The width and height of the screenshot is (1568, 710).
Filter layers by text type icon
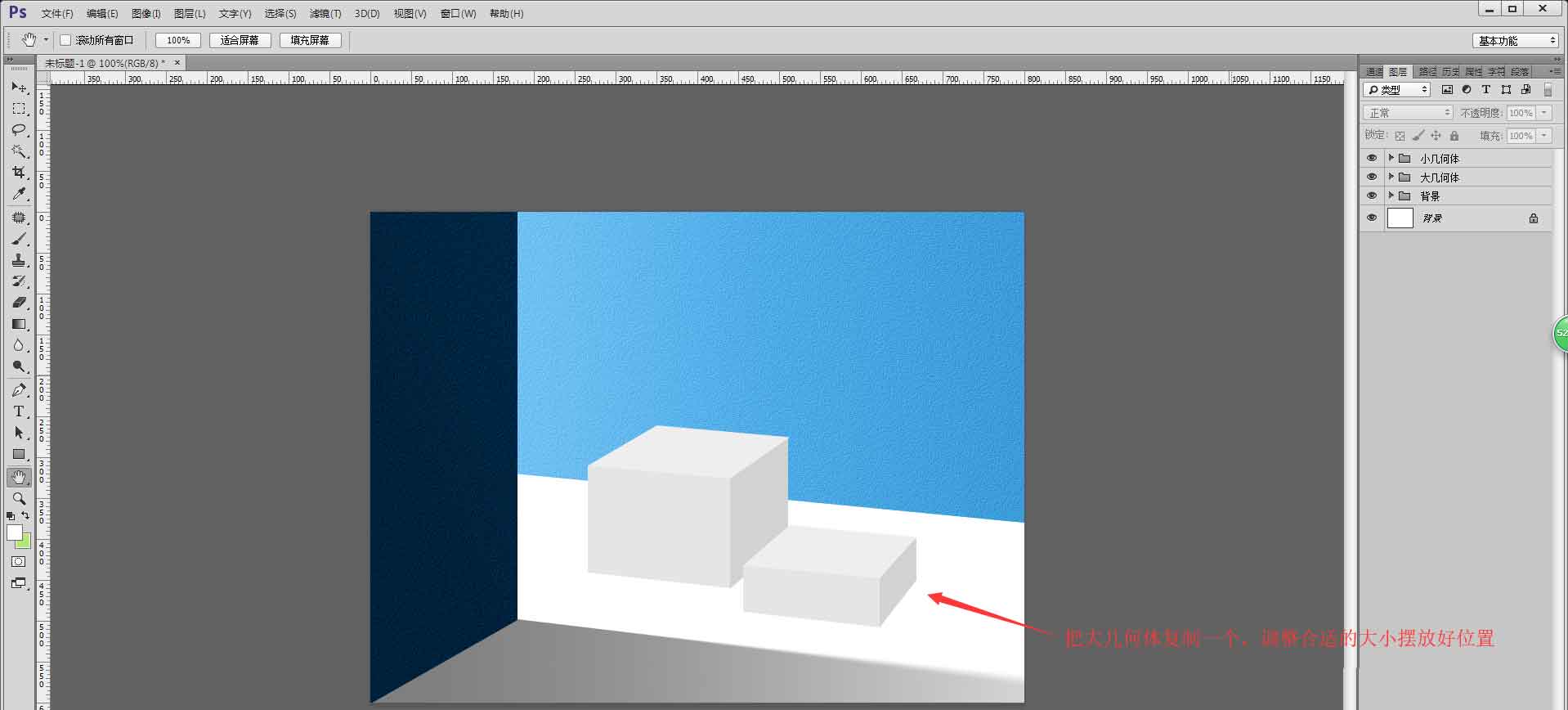[1486, 90]
